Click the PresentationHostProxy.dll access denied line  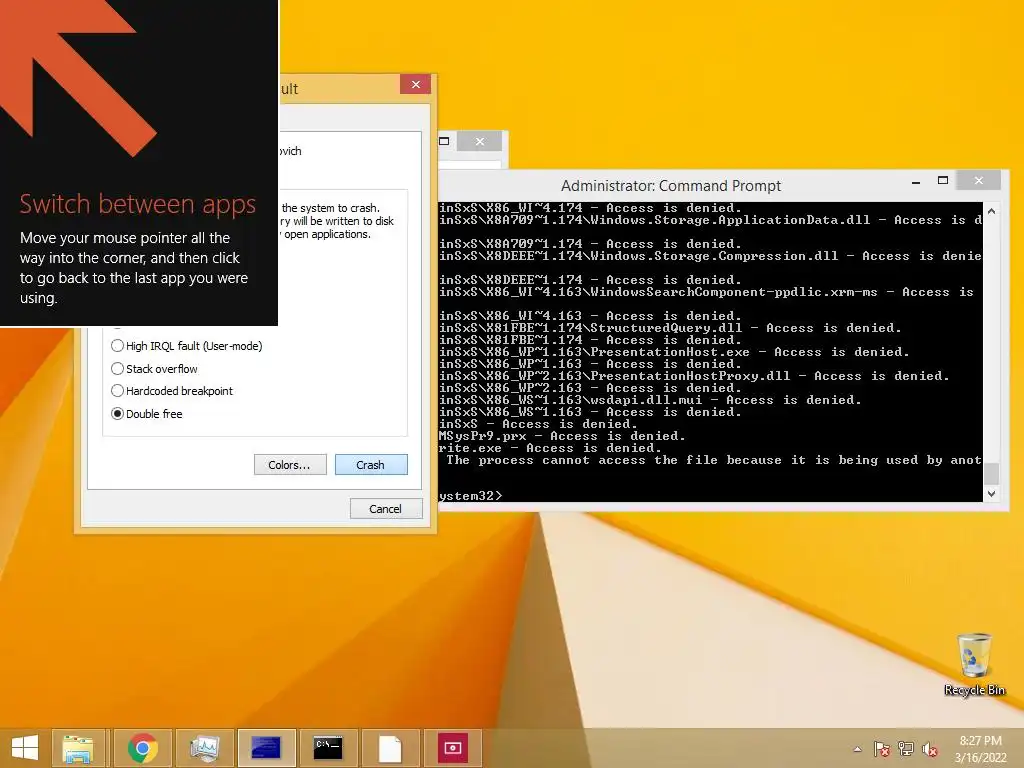pyautogui.click(x=694, y=376)
